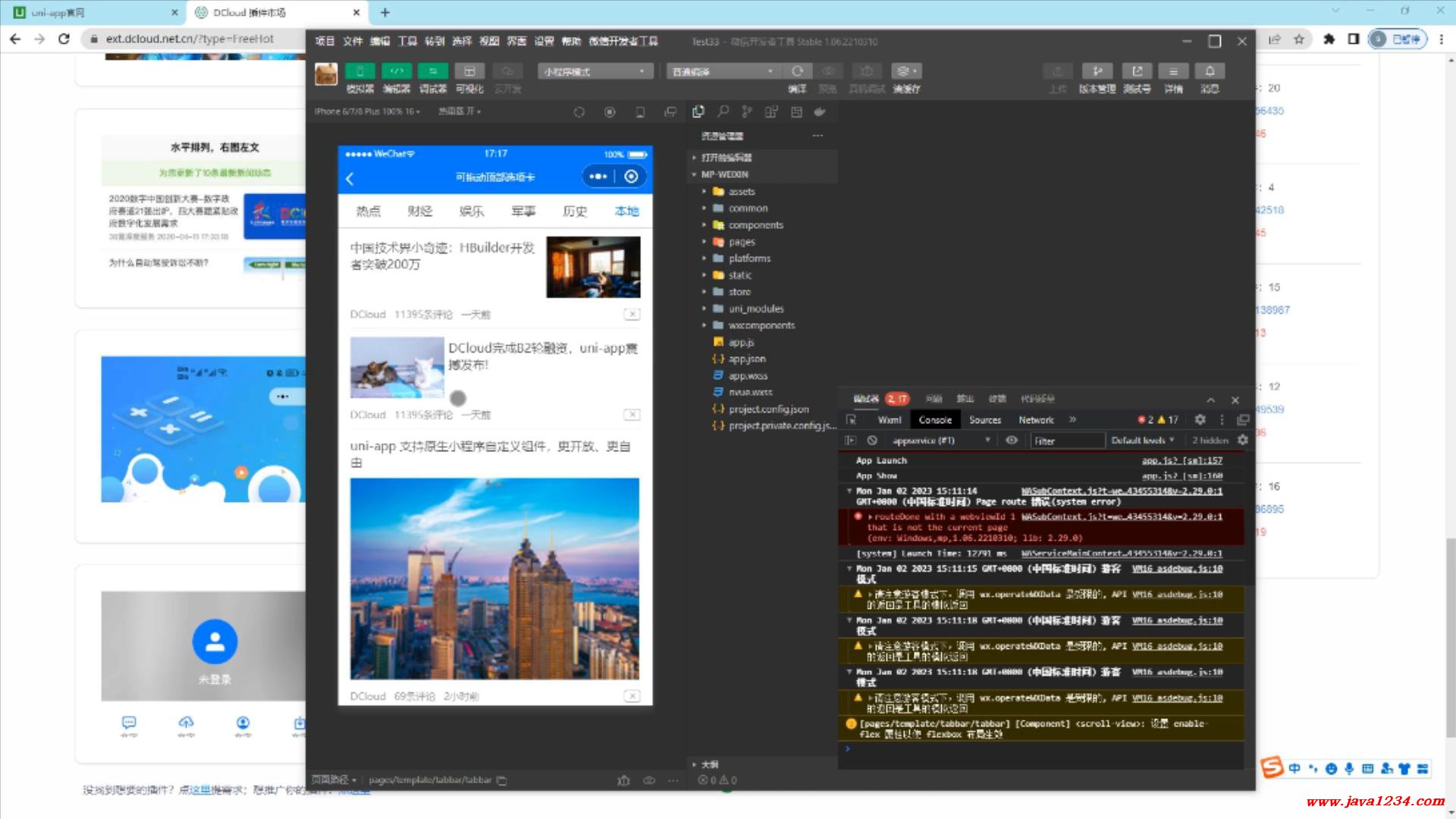Viewport: 1456px width, 819px height.
Task: Click the city skyline news image
Action: pyautogui.click(x=494, y=579)
